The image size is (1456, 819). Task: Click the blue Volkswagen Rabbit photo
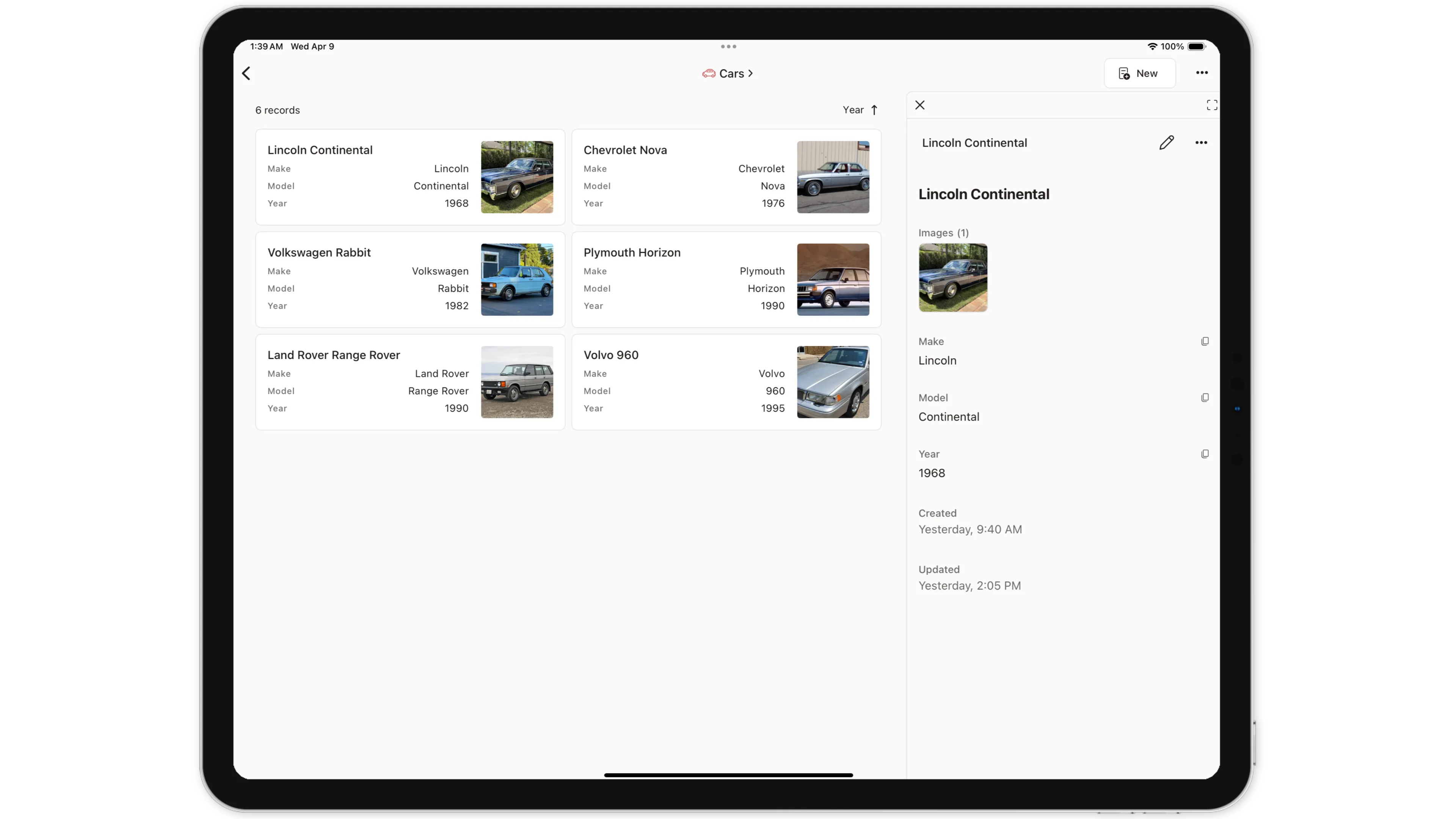pyautogui.click(x=516, y=280)
